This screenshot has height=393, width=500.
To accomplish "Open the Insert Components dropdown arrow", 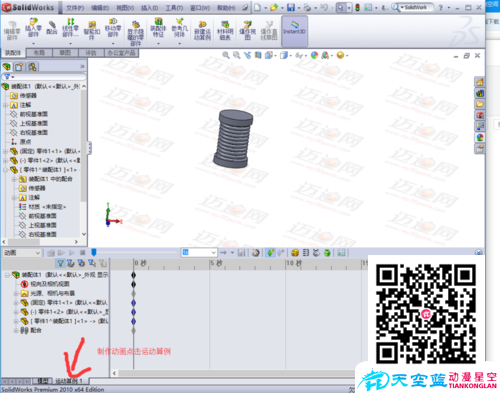I will [x=33, y=44].
